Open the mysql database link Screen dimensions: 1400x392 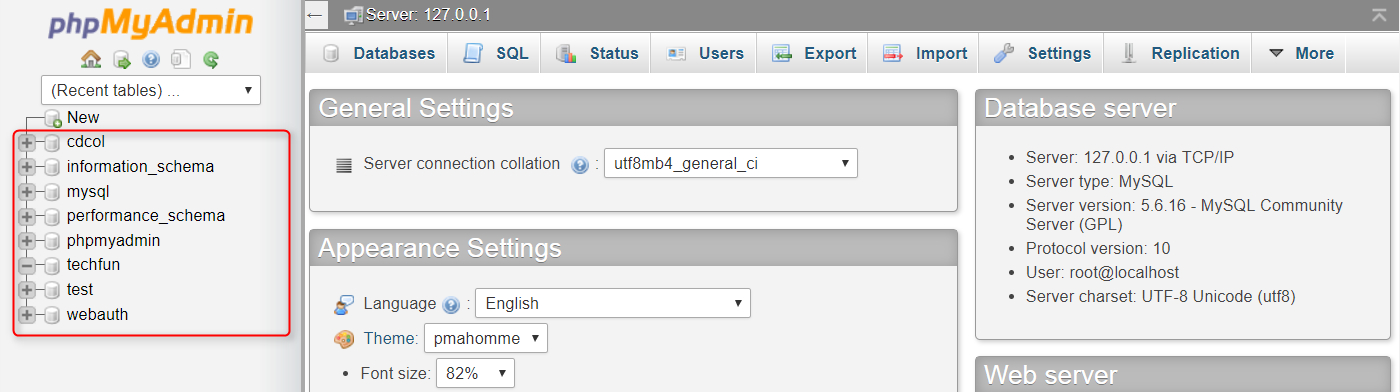(88, 192)
